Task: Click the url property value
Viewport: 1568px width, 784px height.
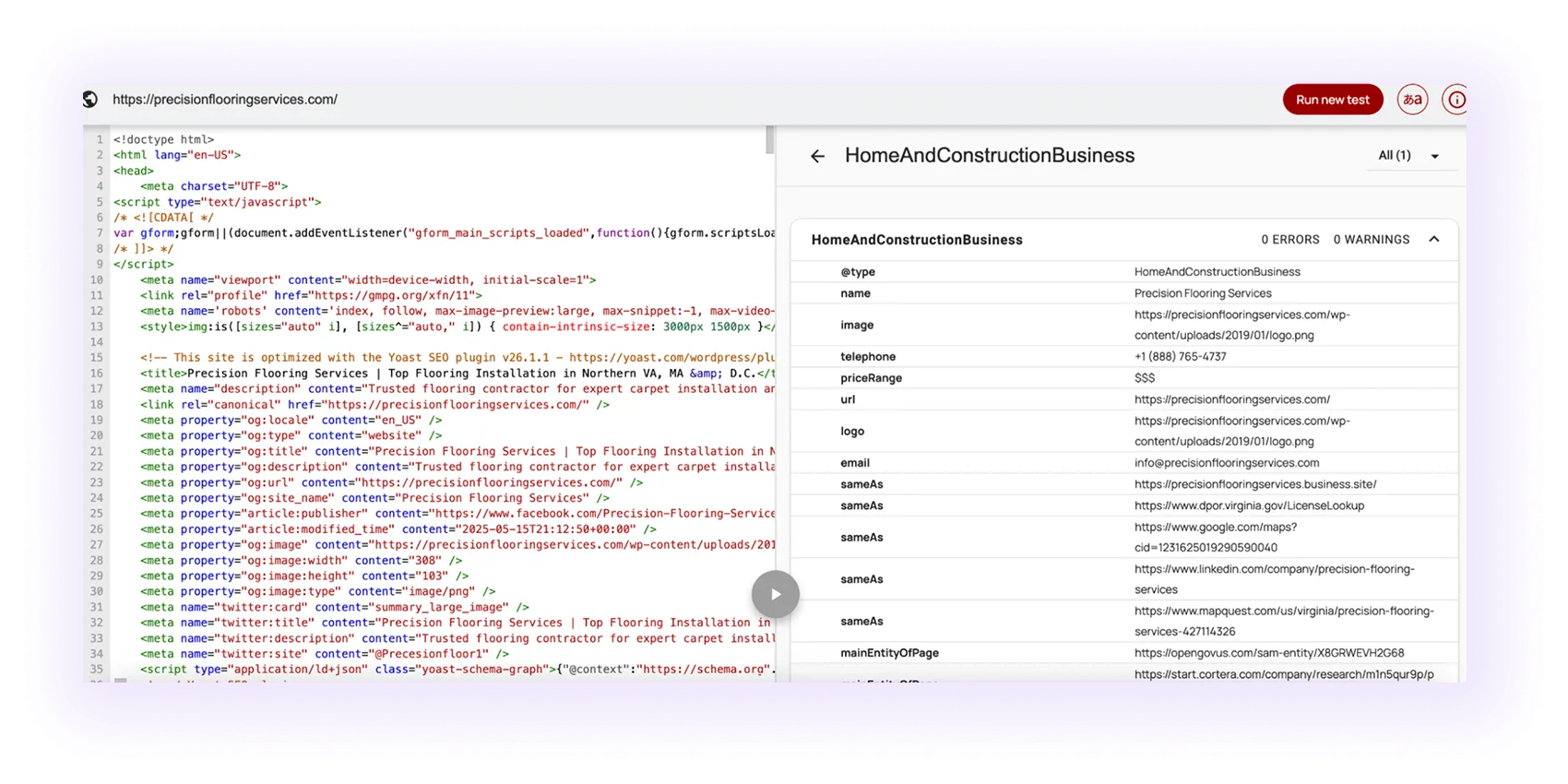Action: 1232,399
